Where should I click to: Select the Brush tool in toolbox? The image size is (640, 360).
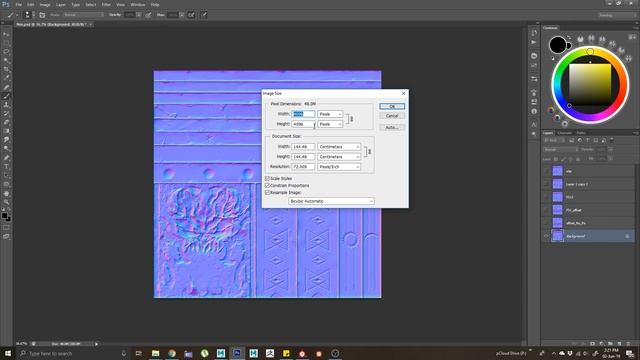point(6,96)
